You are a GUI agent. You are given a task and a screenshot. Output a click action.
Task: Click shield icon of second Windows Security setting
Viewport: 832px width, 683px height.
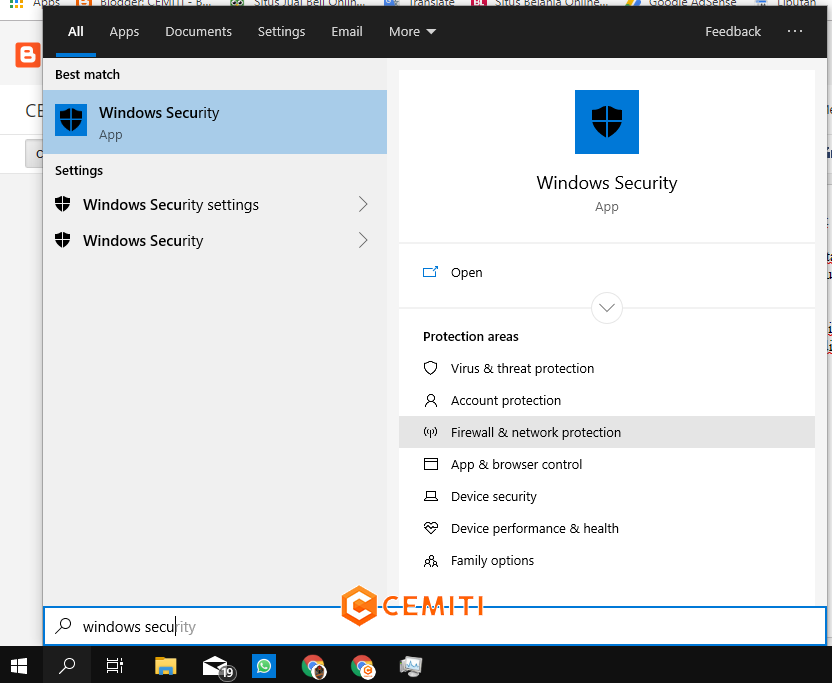click(x=63, y=240)
